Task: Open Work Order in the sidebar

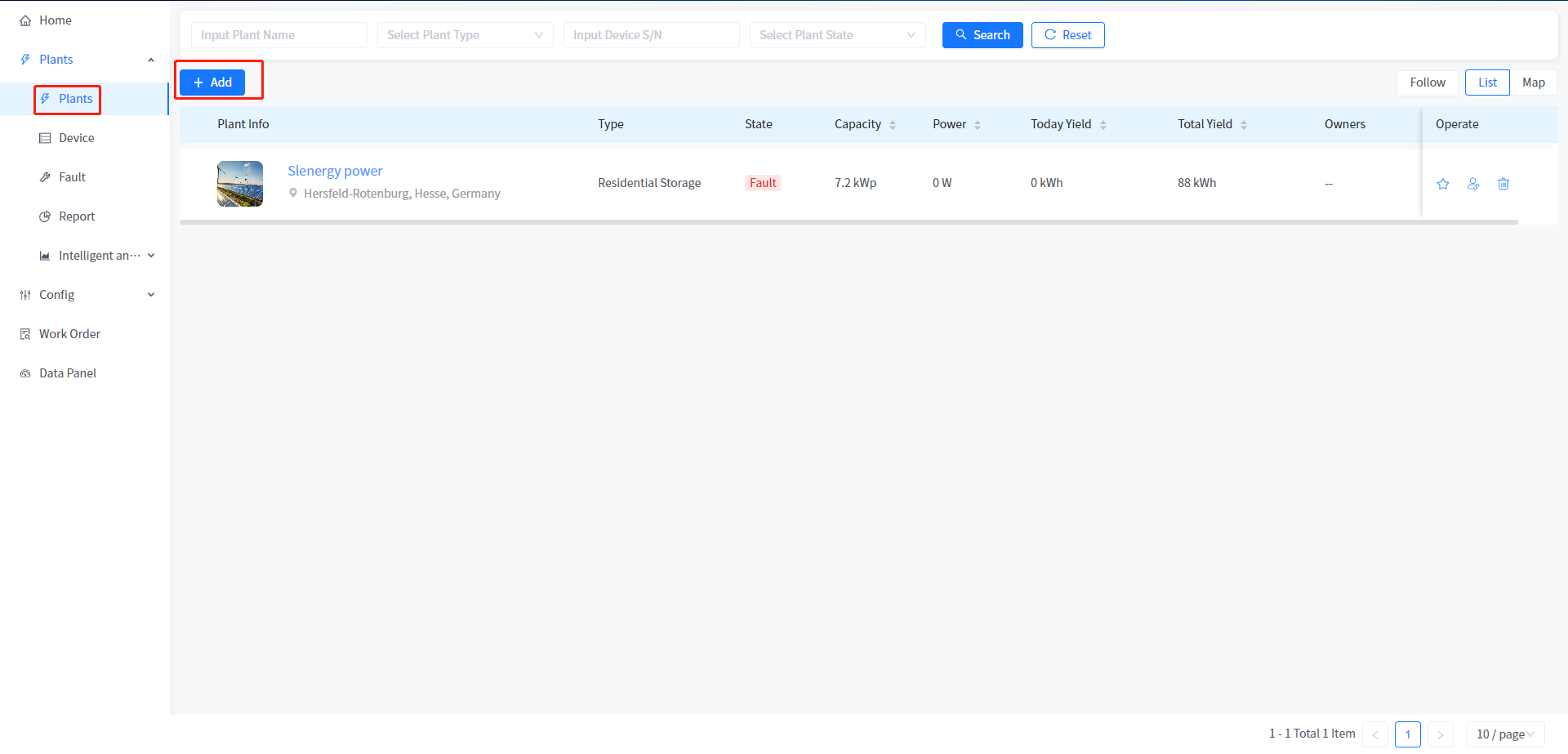Action: point(70,334)
